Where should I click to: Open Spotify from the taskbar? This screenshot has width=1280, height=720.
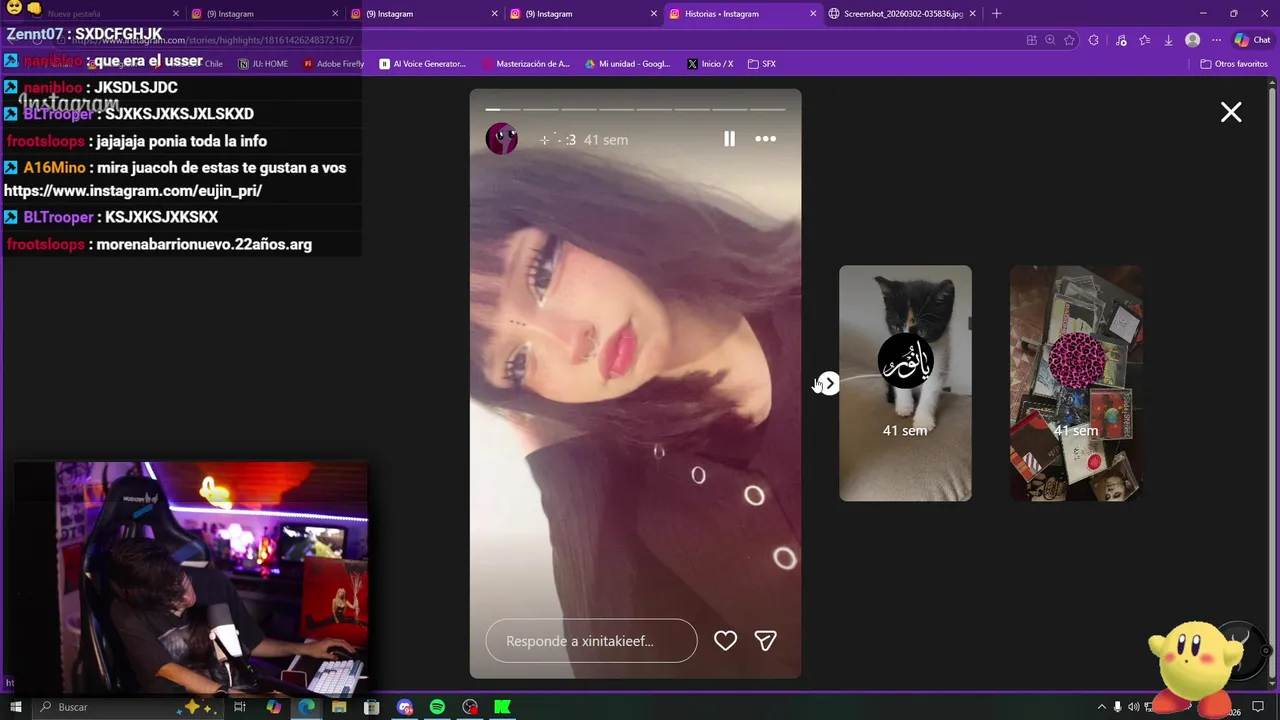click(437, 707)
